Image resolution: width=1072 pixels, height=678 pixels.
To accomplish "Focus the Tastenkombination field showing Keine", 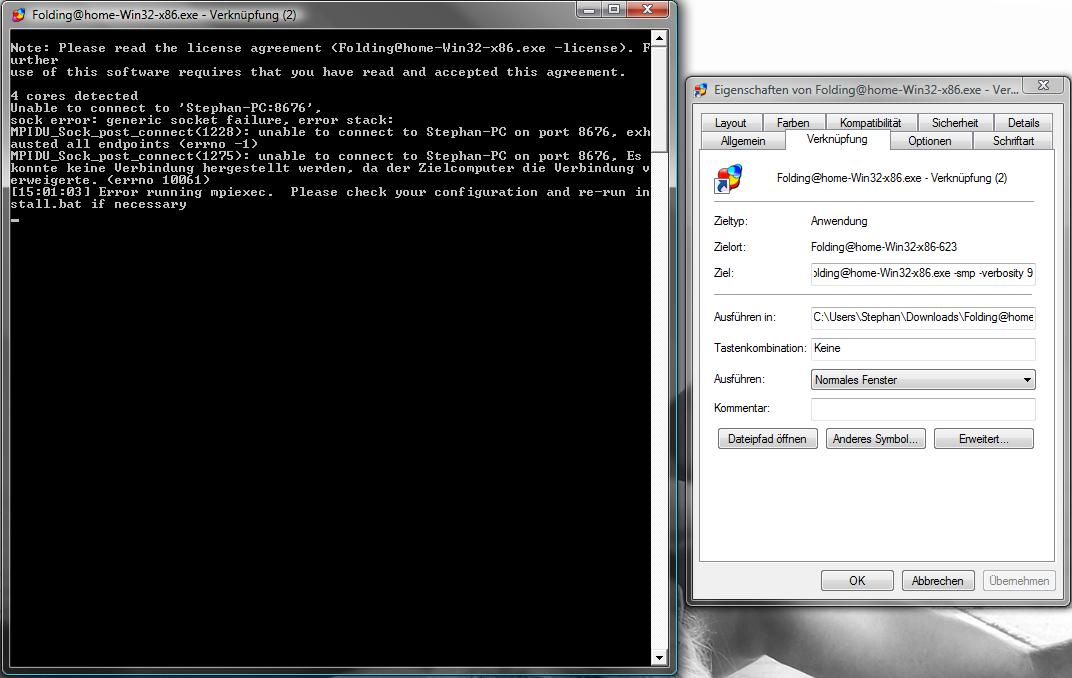I will [x=923, y=348].
